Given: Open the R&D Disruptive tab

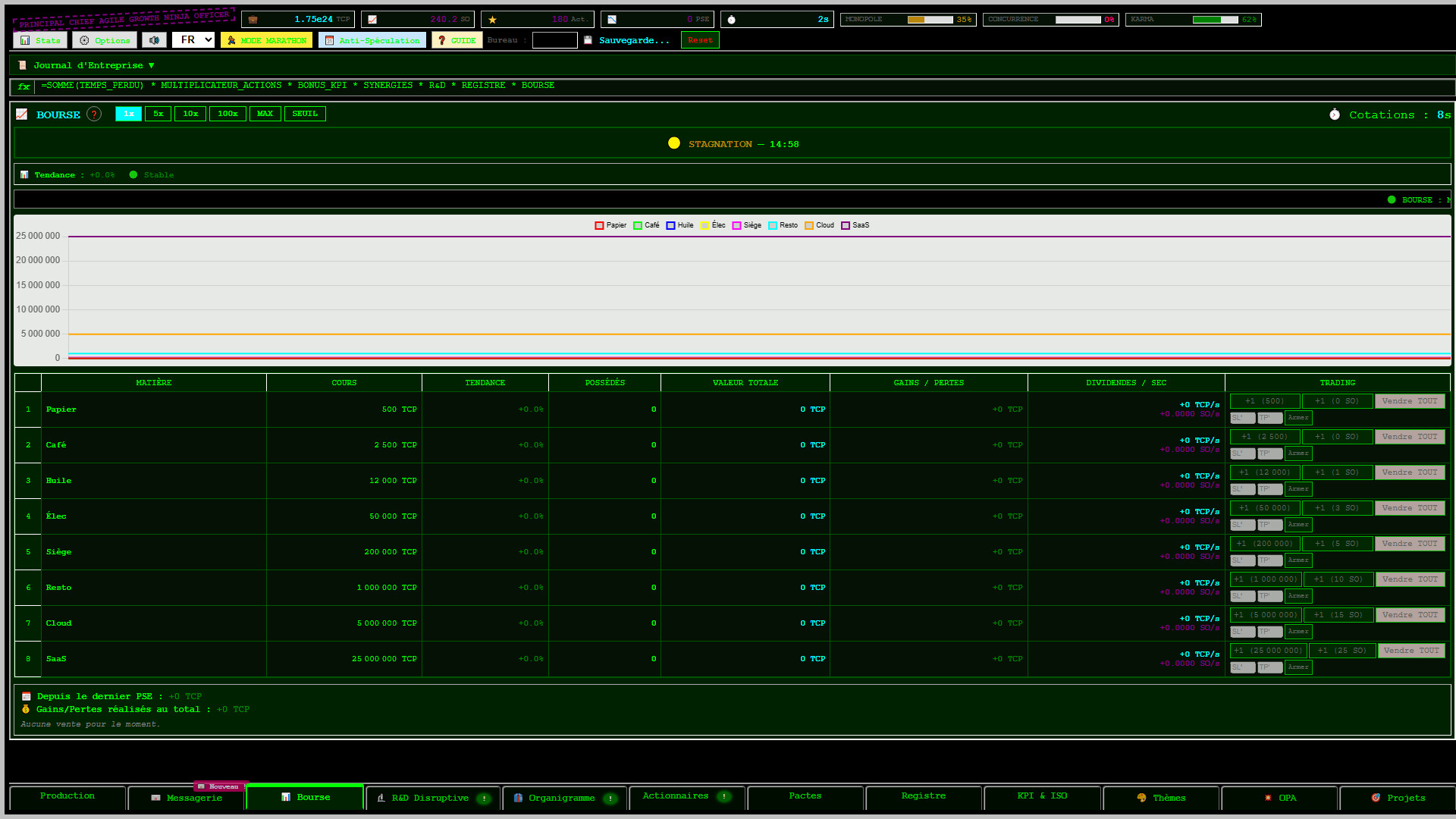Looking at the screenshot, I should pyautogui.click(x=433, y=798).
